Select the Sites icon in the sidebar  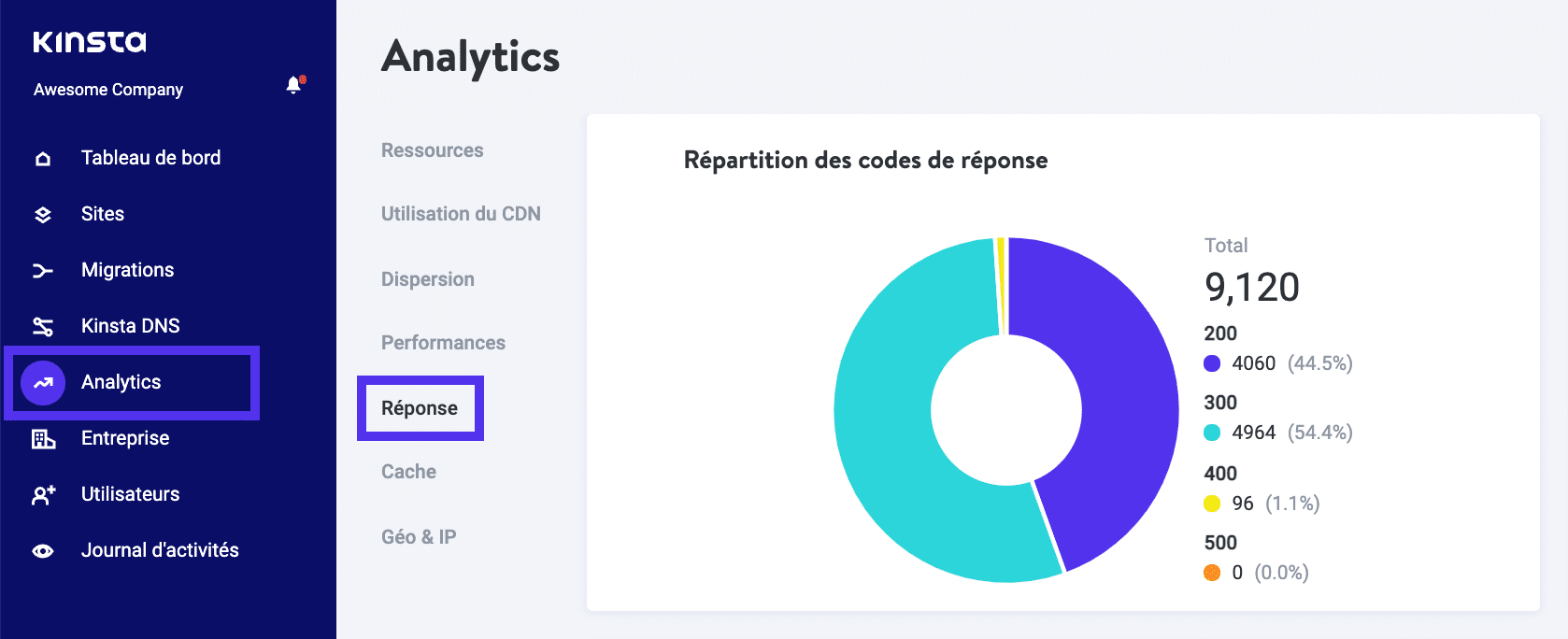pos(43,213)
